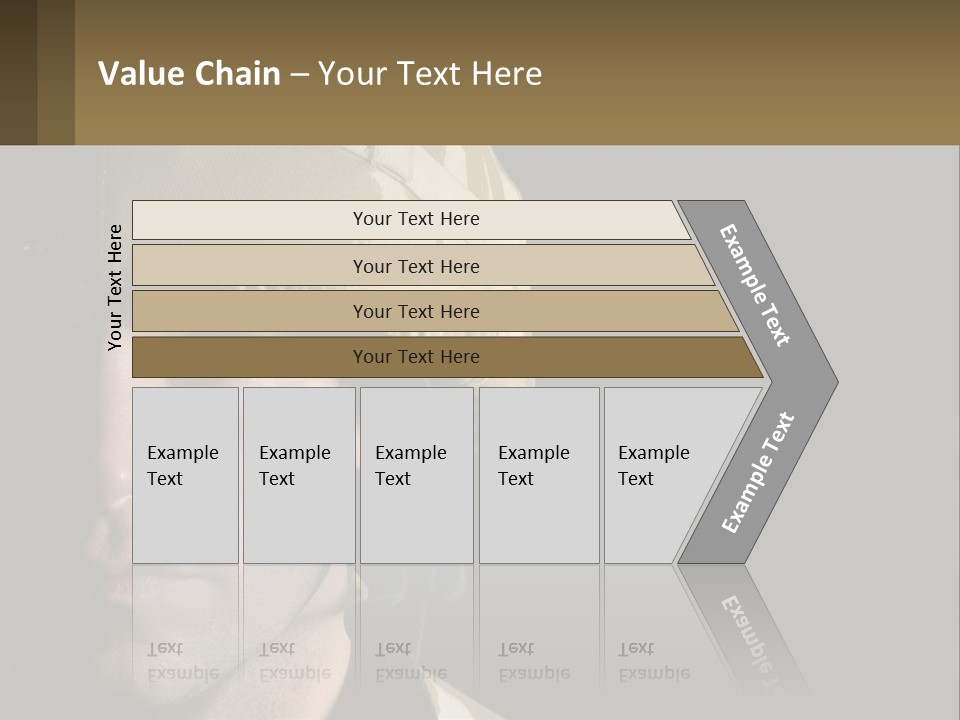Click the mirrored text reflection under the fifth box
The image size is (960, 720).
coord(654,661)
